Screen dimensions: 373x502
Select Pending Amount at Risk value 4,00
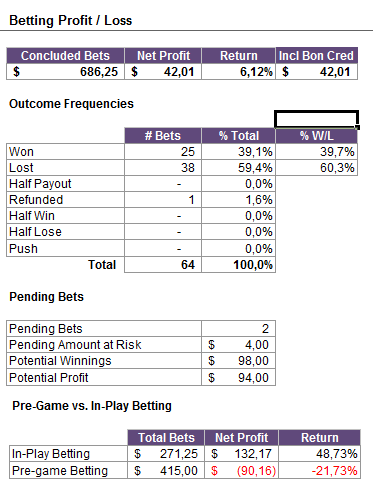pos(238,345)
